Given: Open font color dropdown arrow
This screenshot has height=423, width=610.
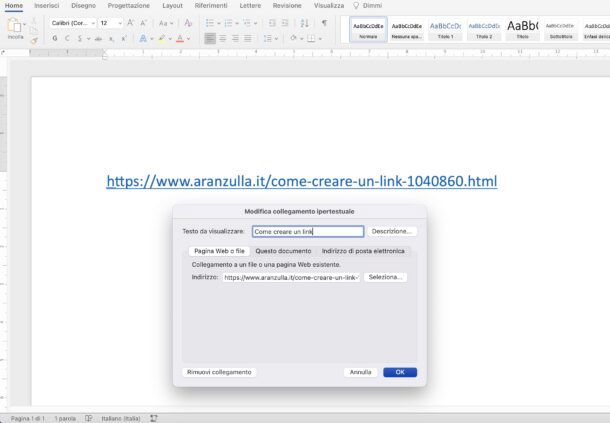Looking at the screenshot, I should 188,39.
